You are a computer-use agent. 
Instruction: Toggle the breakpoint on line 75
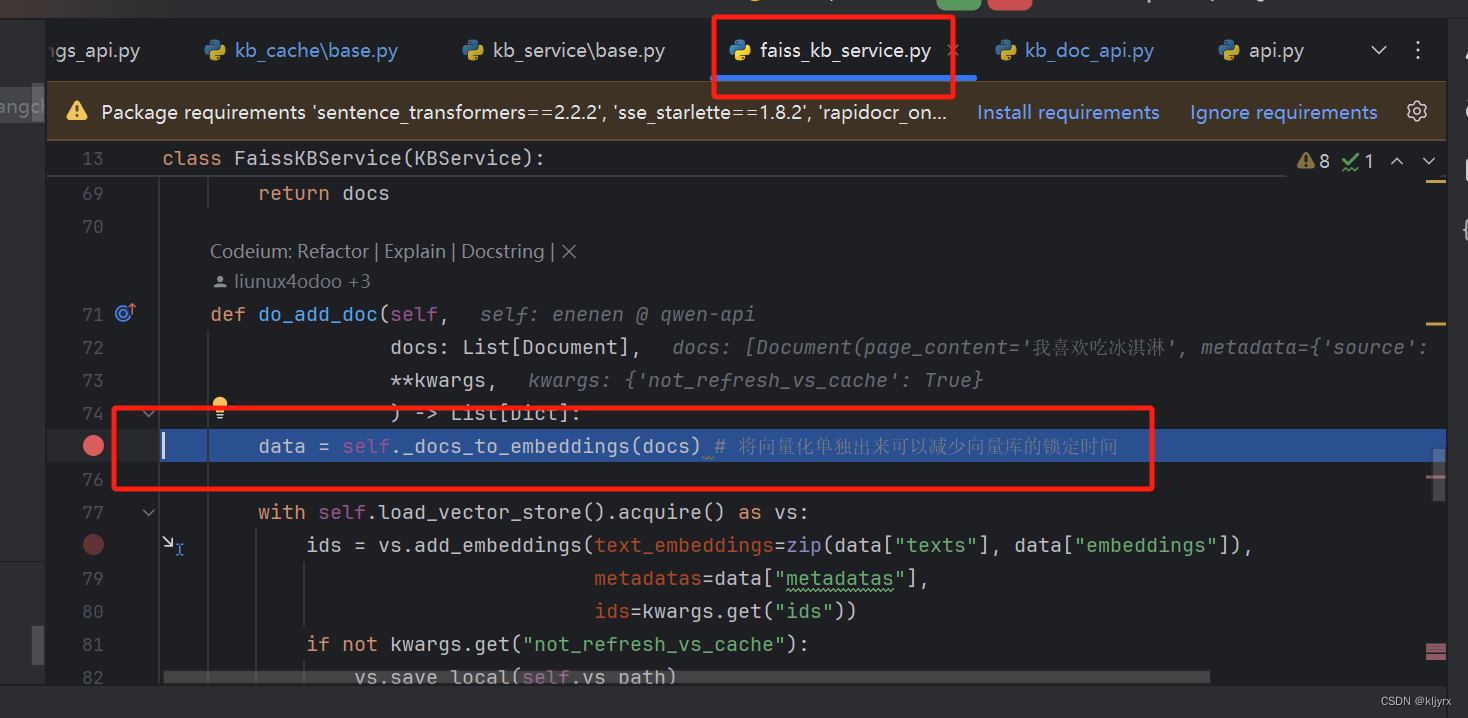(93, 446)
